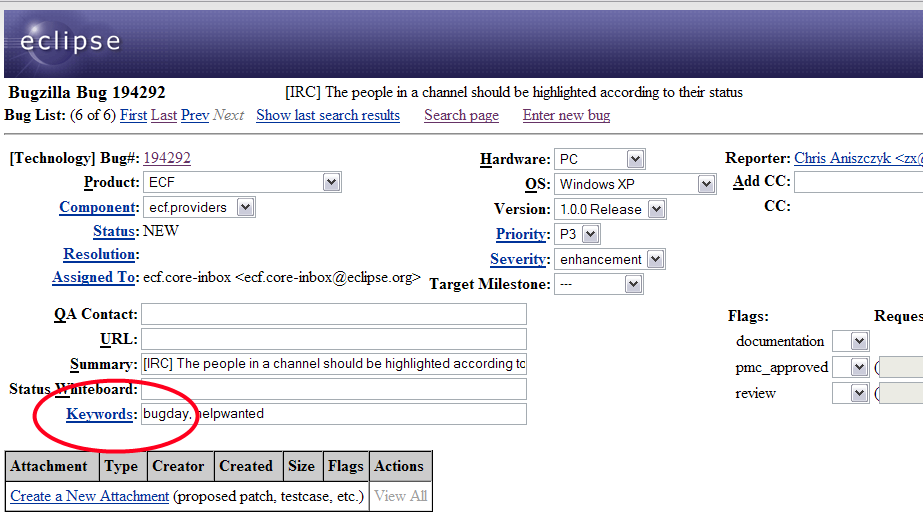This screenshot has width=923, height=513.
Task: Open the Prev bug link
Action: tap(195, 115)
